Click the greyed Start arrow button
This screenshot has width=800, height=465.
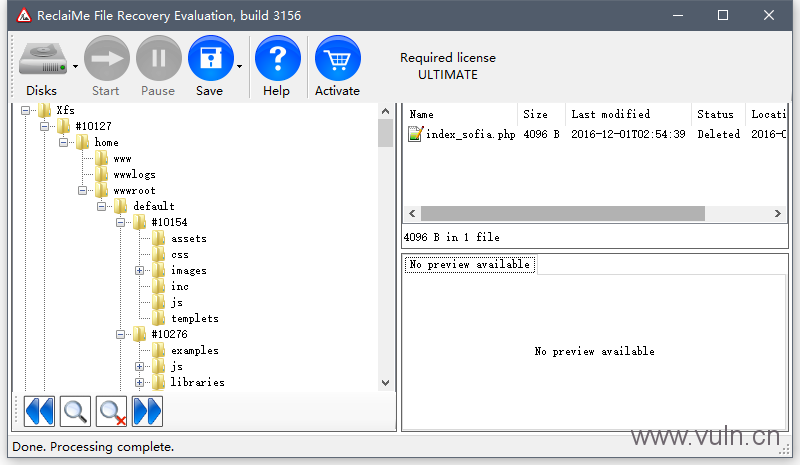[x=107, y=58]
